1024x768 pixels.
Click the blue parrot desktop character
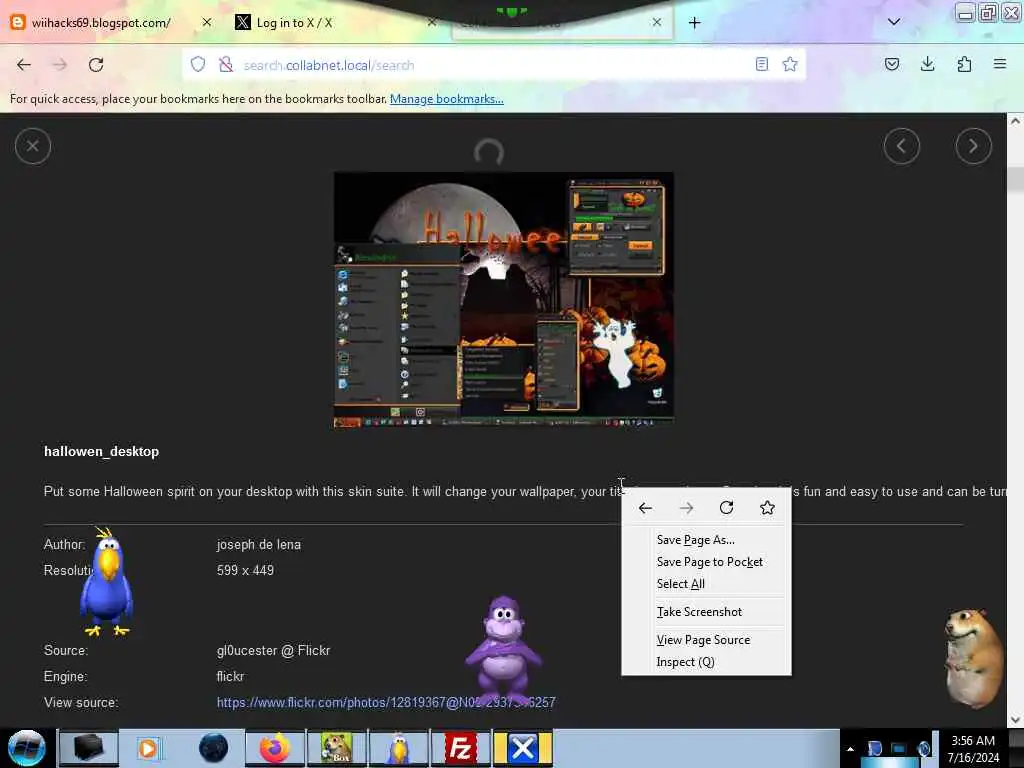click(106, 581)
